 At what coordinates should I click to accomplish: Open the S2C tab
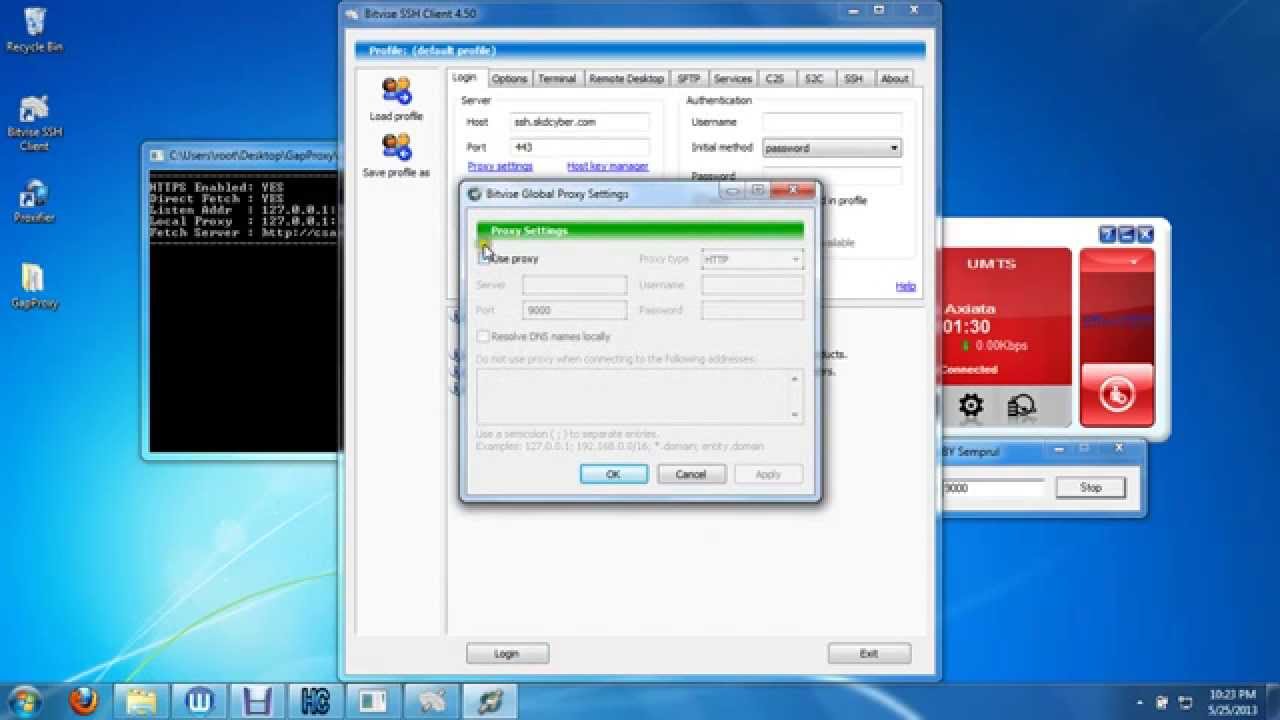pyautogui.click(x=814, y=78)
